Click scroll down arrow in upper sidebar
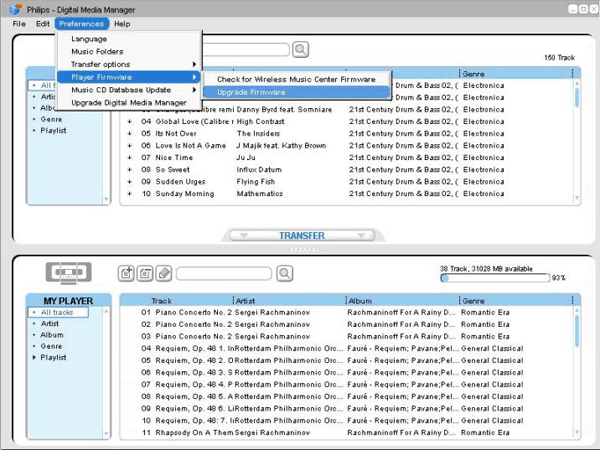Image resolution: width=600 pixels, height=450 pixels. (106, 199)
